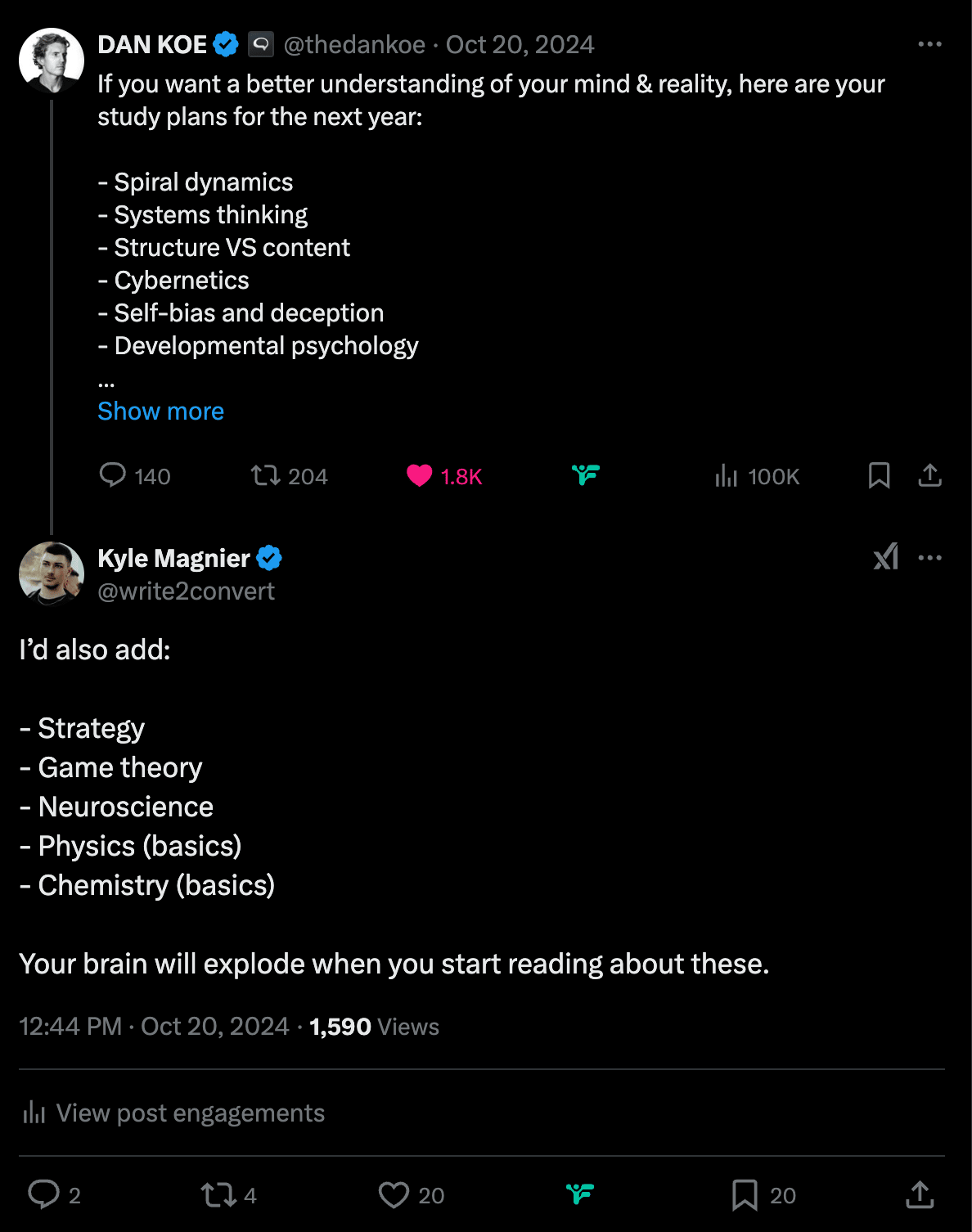Viewport: 972px width, 1232px height.
Task: Repost Dan Koe's study plans post
Action: [x=265, y=475]
